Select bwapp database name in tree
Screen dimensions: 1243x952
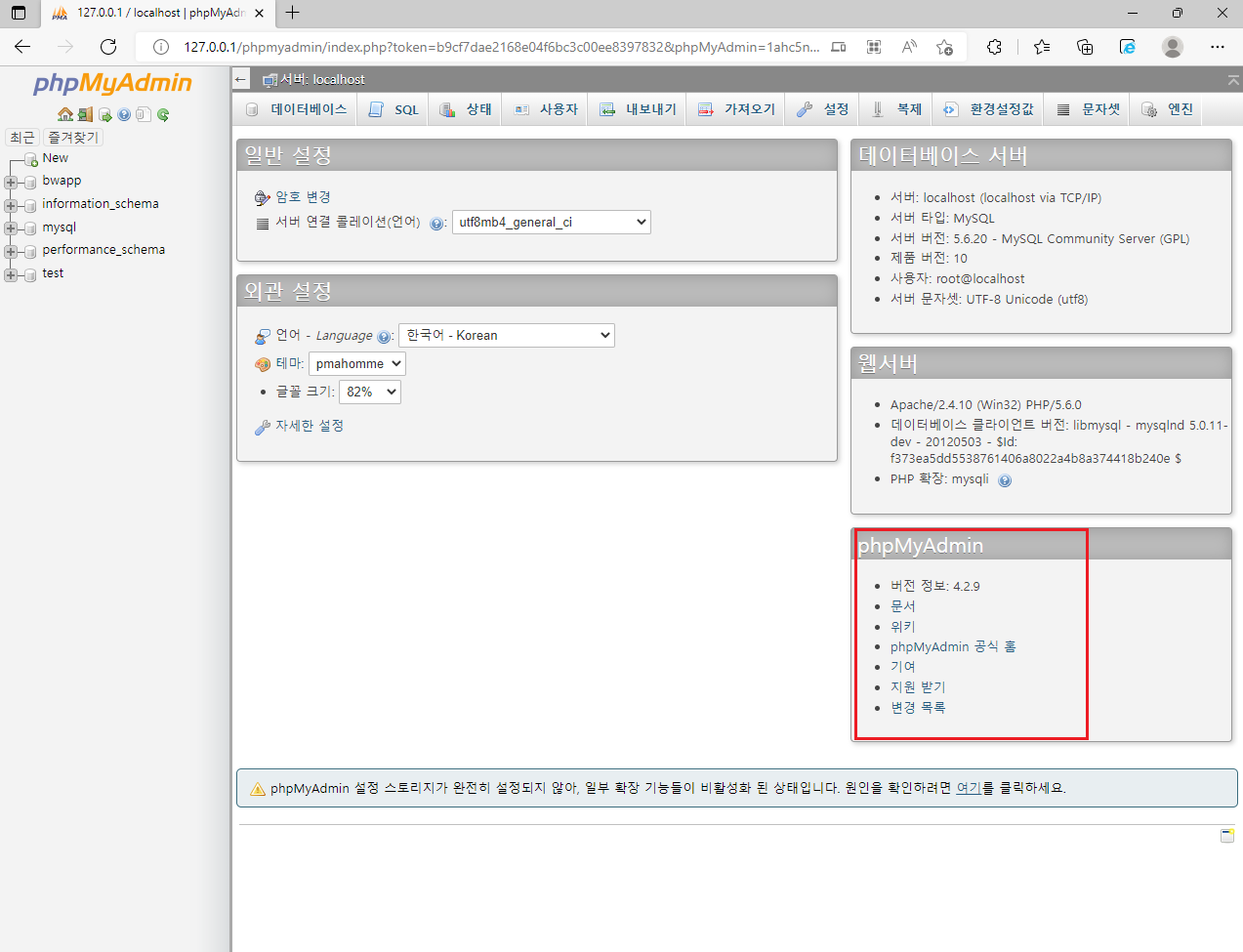point(62,181)
